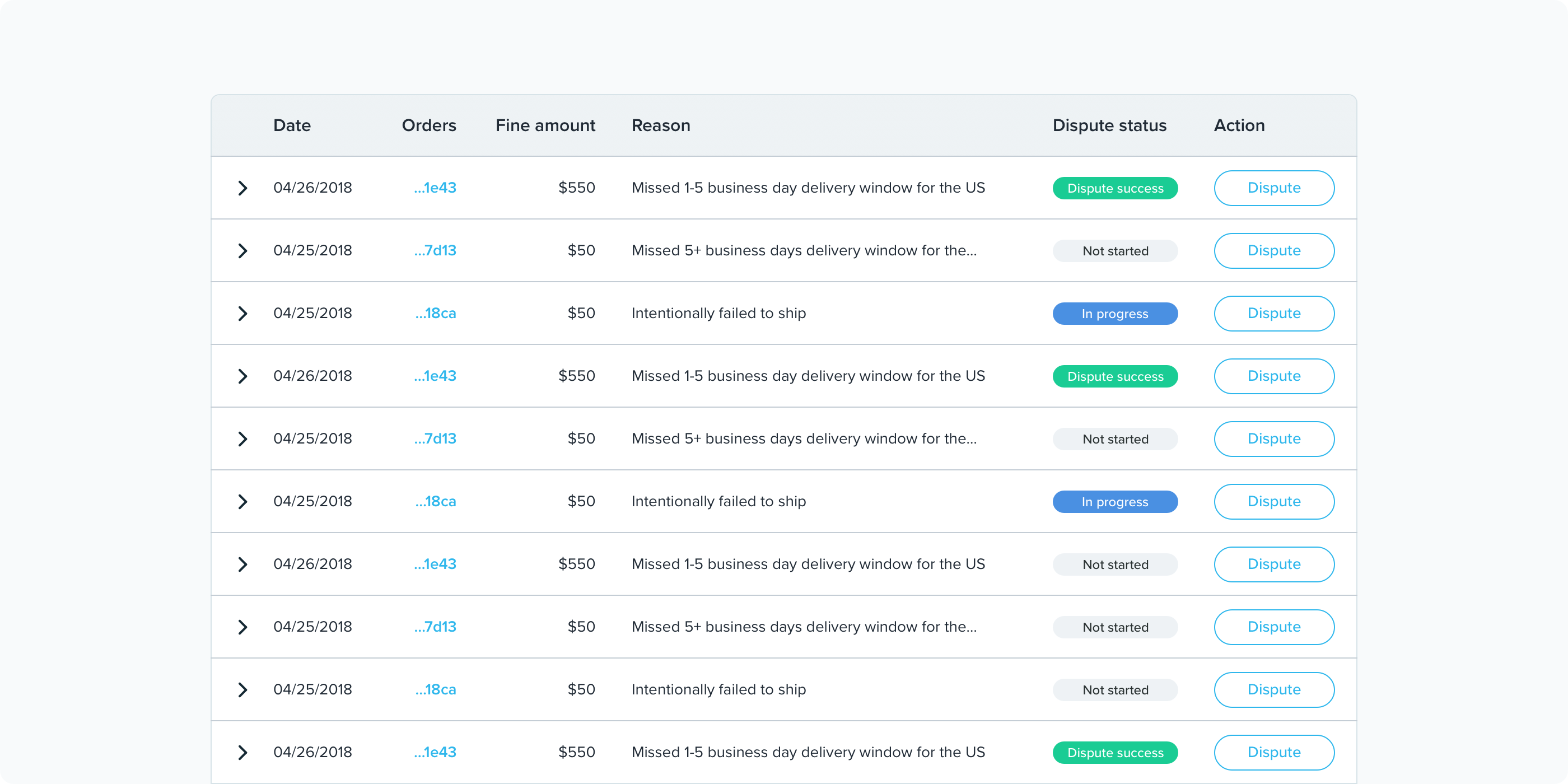Click the first In progress status badge
This screenshot has width=1568, height=784.
1114,314
